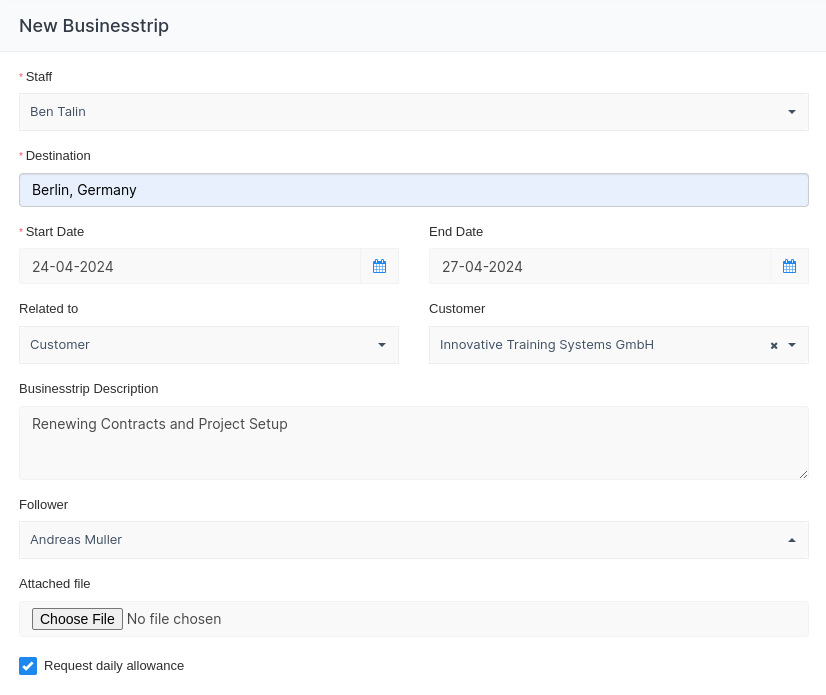
Task: Open the Related to dropdown set to Customer
Action: 200,345
